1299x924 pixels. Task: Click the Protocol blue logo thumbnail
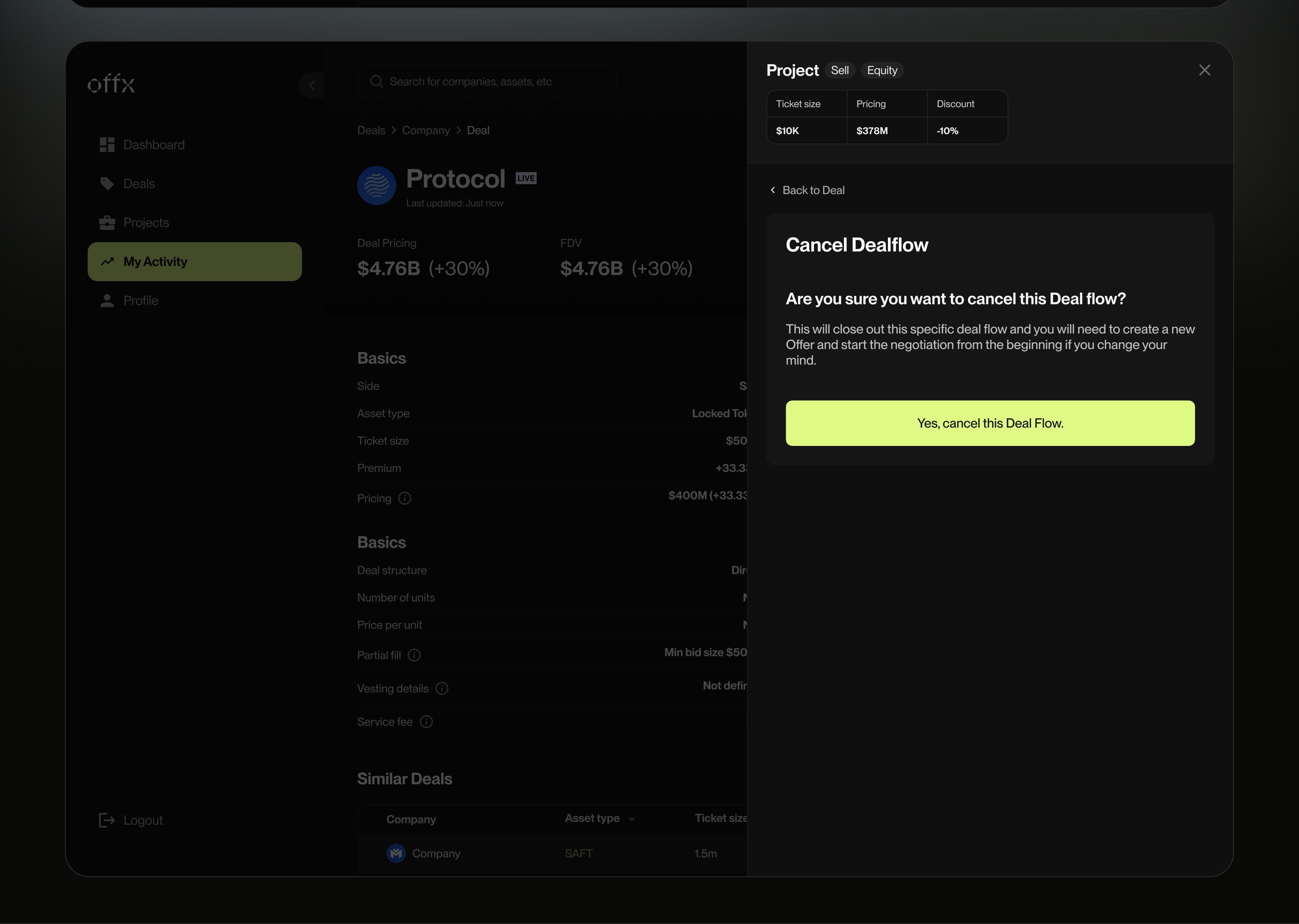(377, 185)
